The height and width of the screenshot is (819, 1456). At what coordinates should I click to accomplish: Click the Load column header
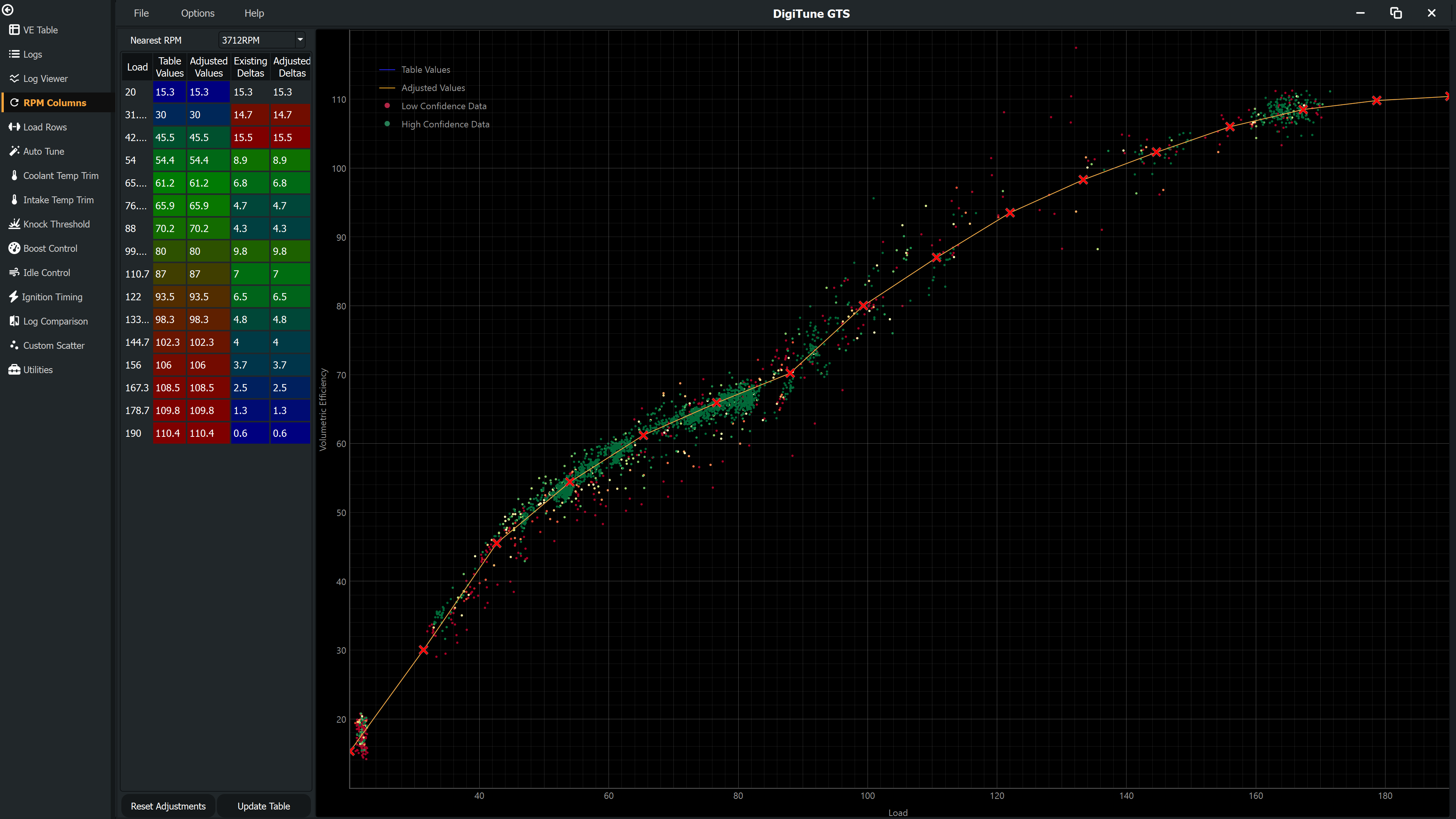pyautogui.click(x=137, y=67)
